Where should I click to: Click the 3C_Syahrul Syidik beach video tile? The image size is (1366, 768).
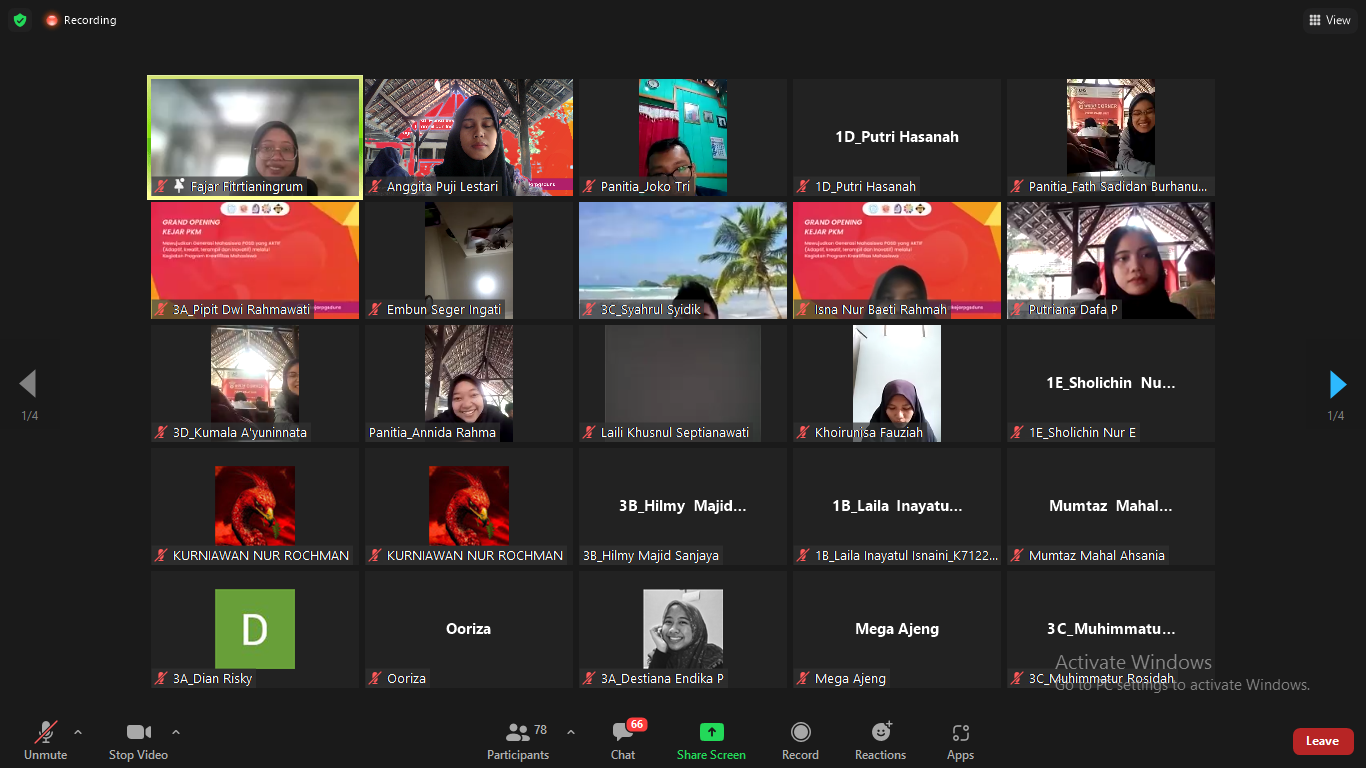click(683, 260)
